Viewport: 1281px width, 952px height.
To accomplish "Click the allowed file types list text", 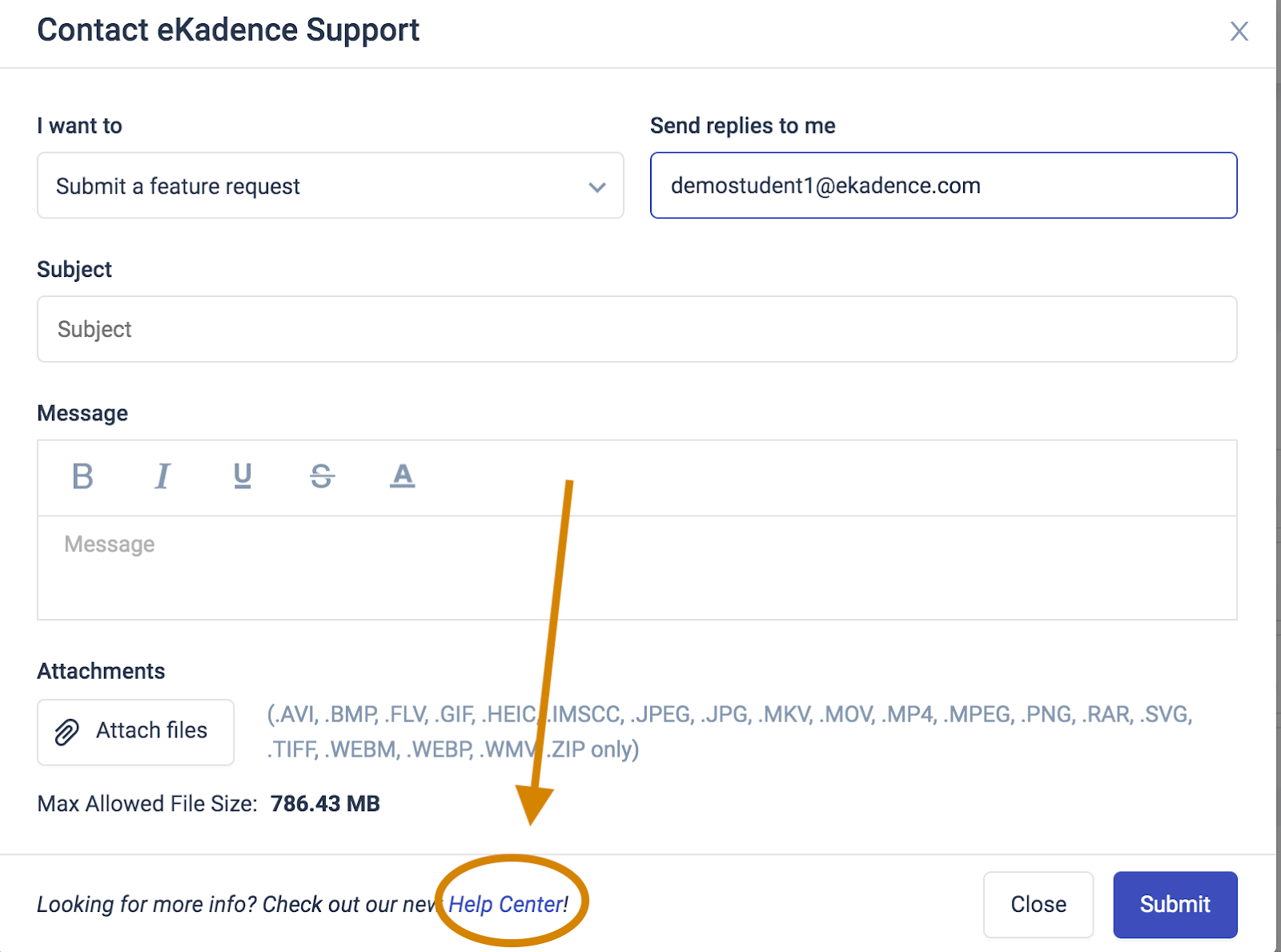I will tap(729, 732).
